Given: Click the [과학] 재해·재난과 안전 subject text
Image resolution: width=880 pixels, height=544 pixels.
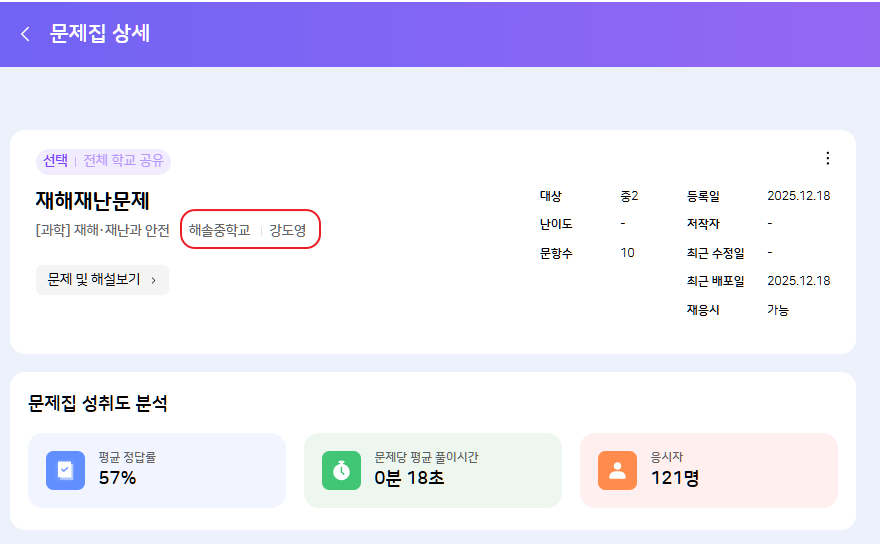Looking at the screenshot, I should (x=102, y=231).
